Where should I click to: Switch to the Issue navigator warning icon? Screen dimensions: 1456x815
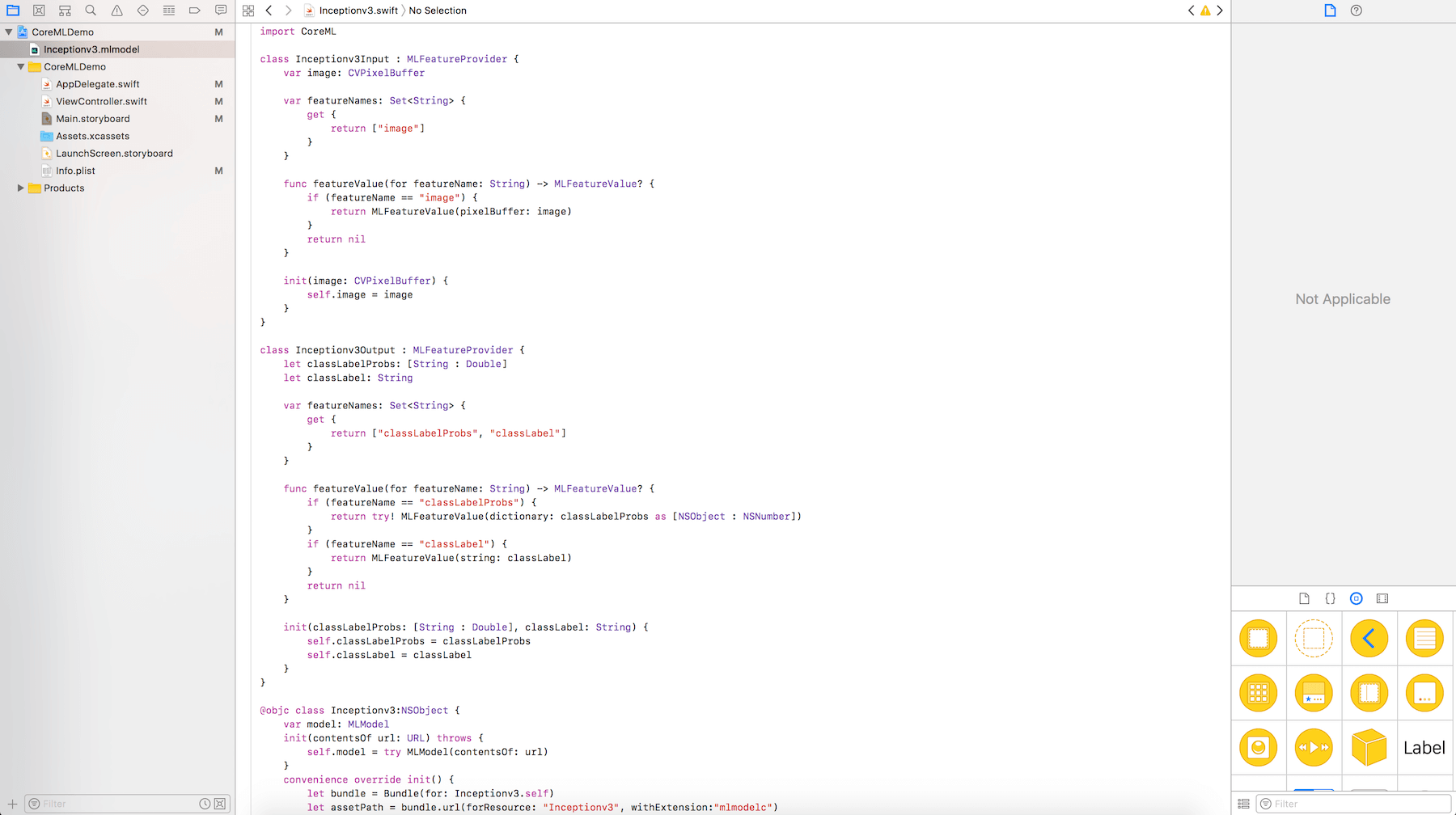pyautogui.click(x=116, y=11)
